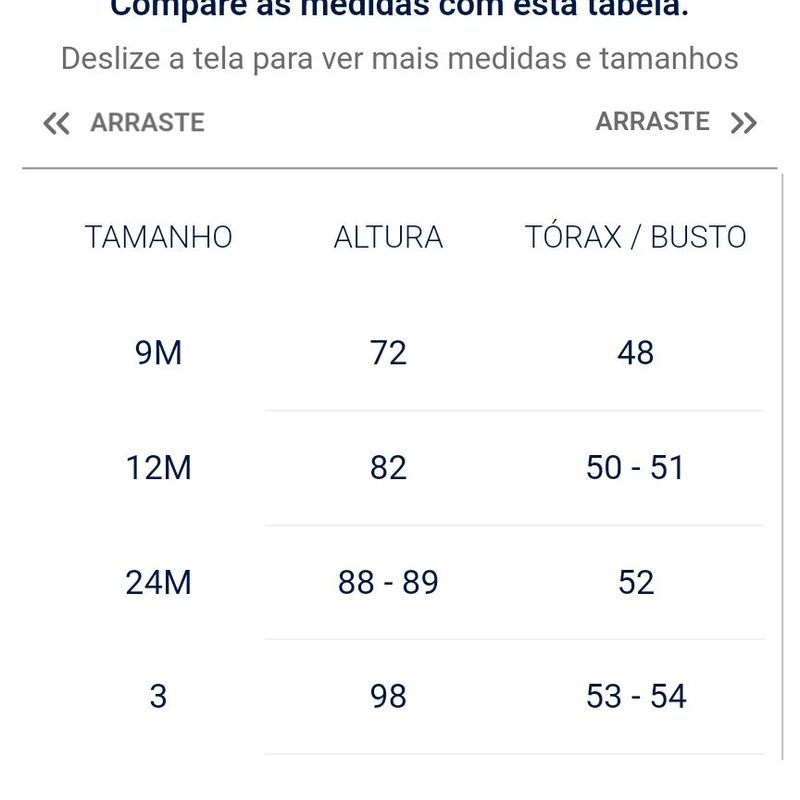Select the TAMANHO column header

158,237
